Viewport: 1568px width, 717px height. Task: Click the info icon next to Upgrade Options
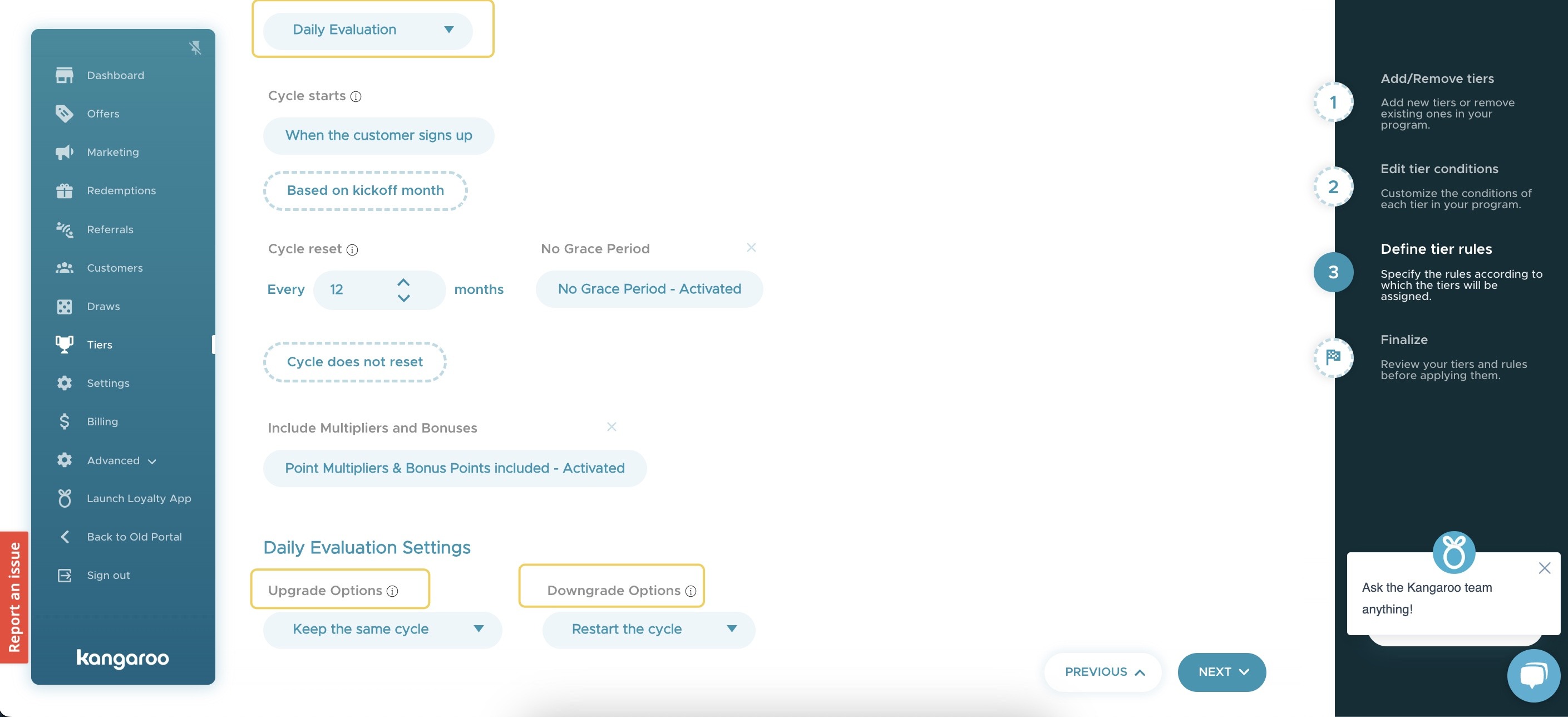click(393, 591)
